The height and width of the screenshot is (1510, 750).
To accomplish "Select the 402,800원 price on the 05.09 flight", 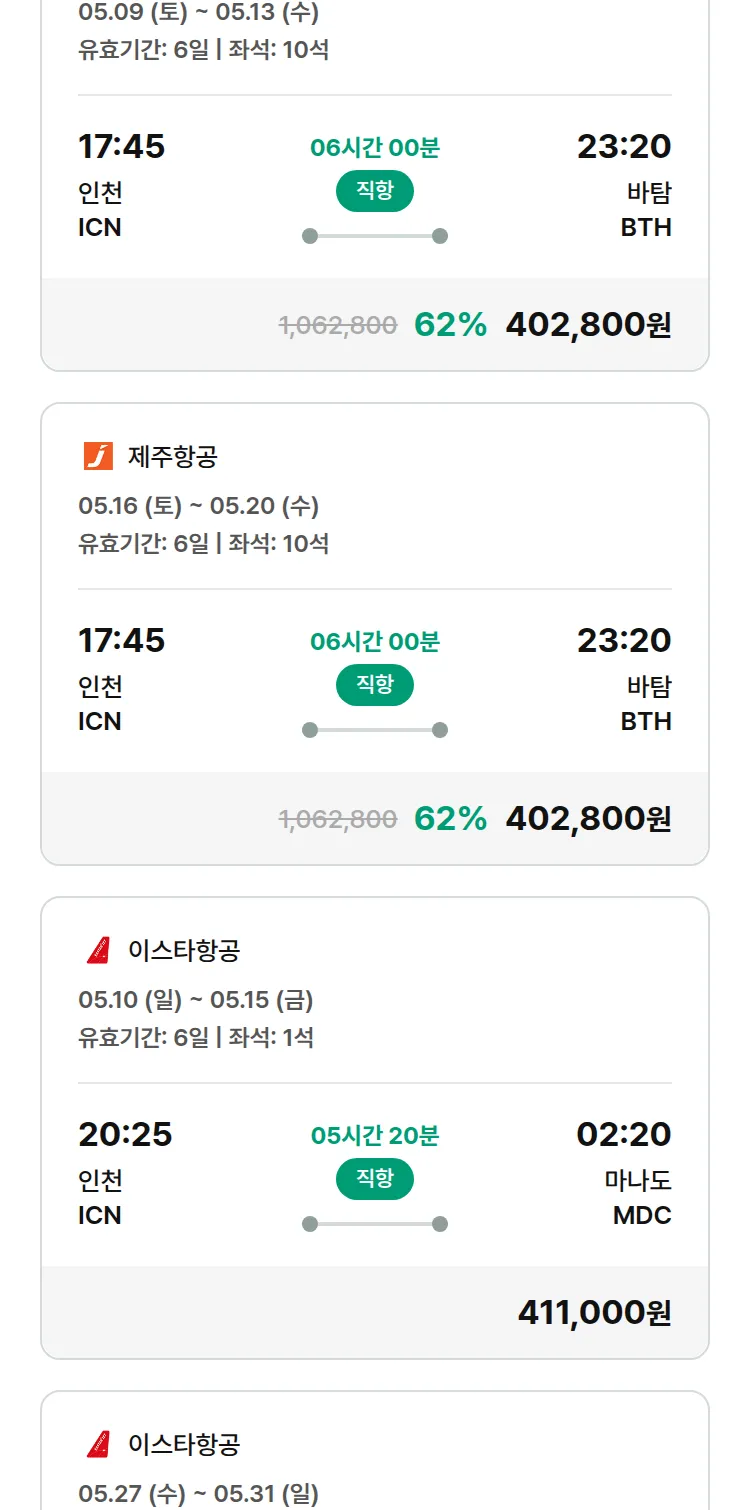I will [588, 325].
